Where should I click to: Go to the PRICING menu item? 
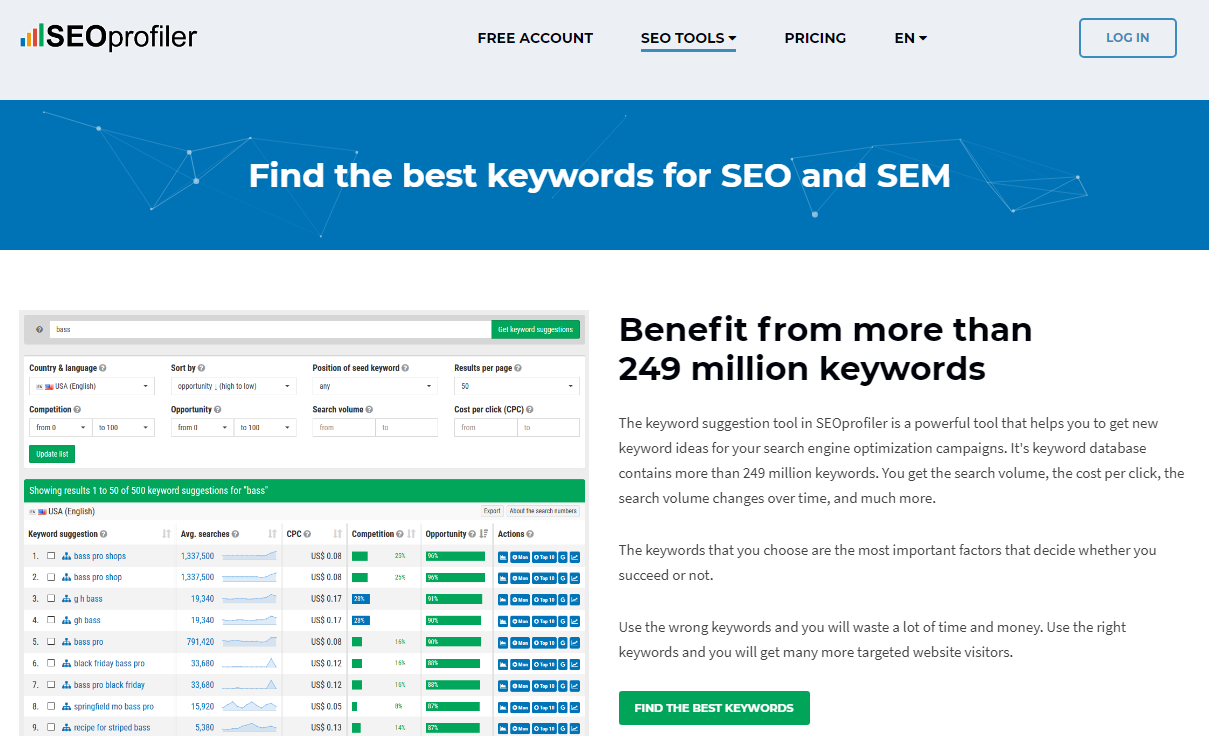[815, 38]
